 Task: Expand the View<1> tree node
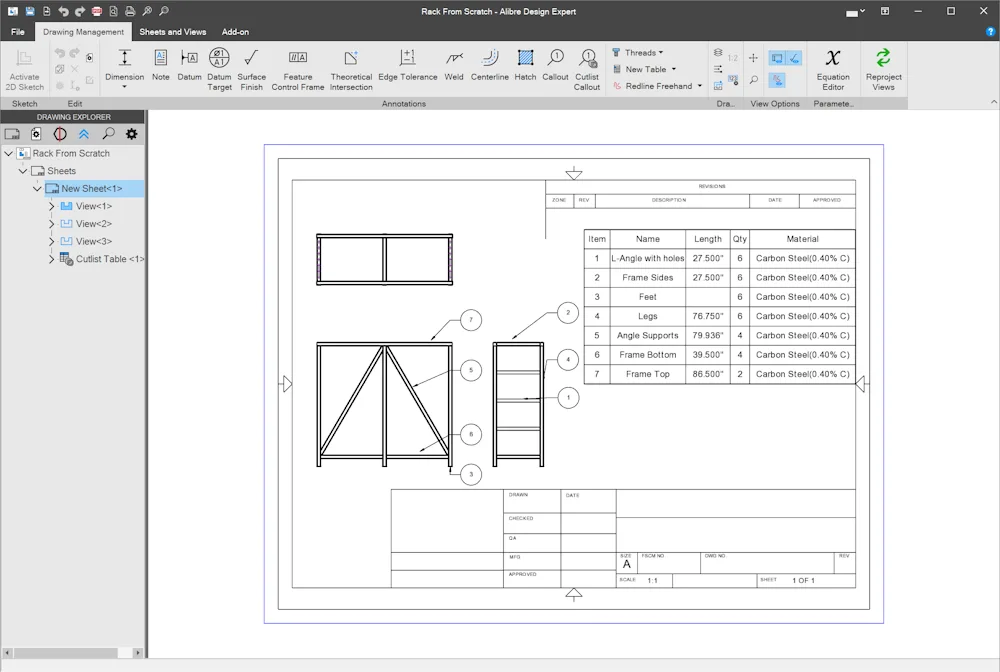52,207
